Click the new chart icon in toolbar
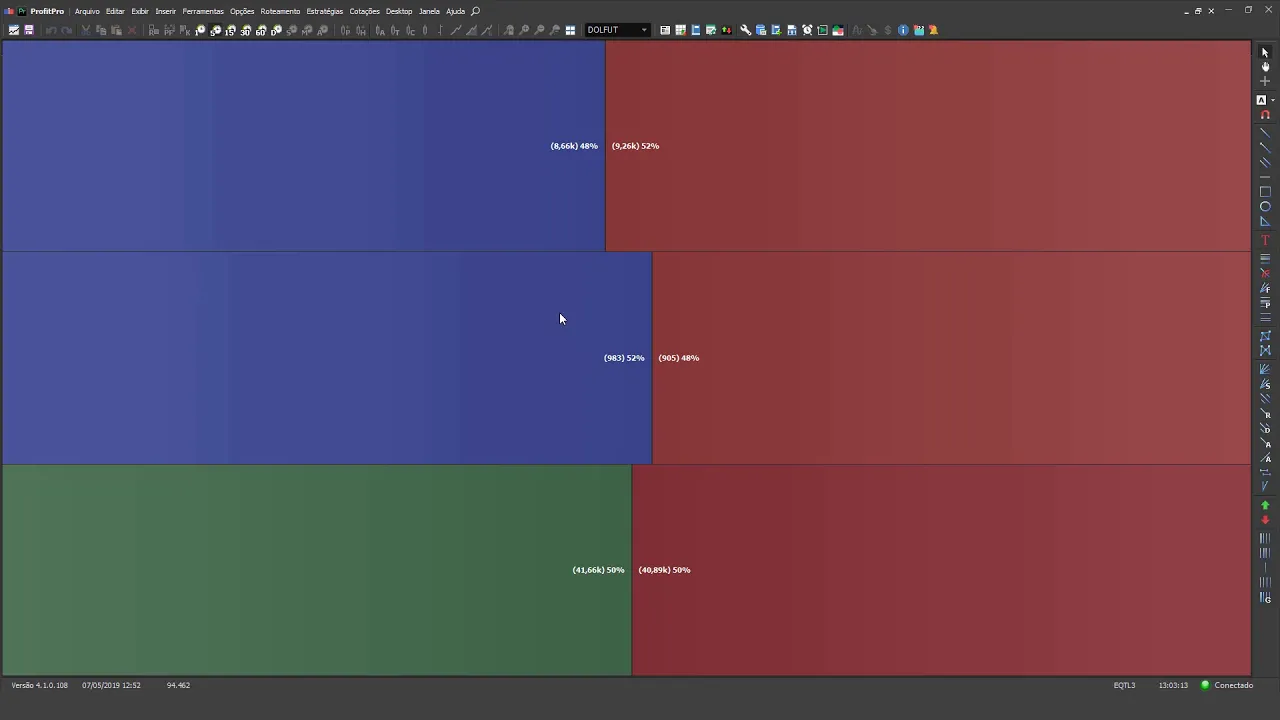The height and width of the screenshot is (720, 1280). pos(14,30)
